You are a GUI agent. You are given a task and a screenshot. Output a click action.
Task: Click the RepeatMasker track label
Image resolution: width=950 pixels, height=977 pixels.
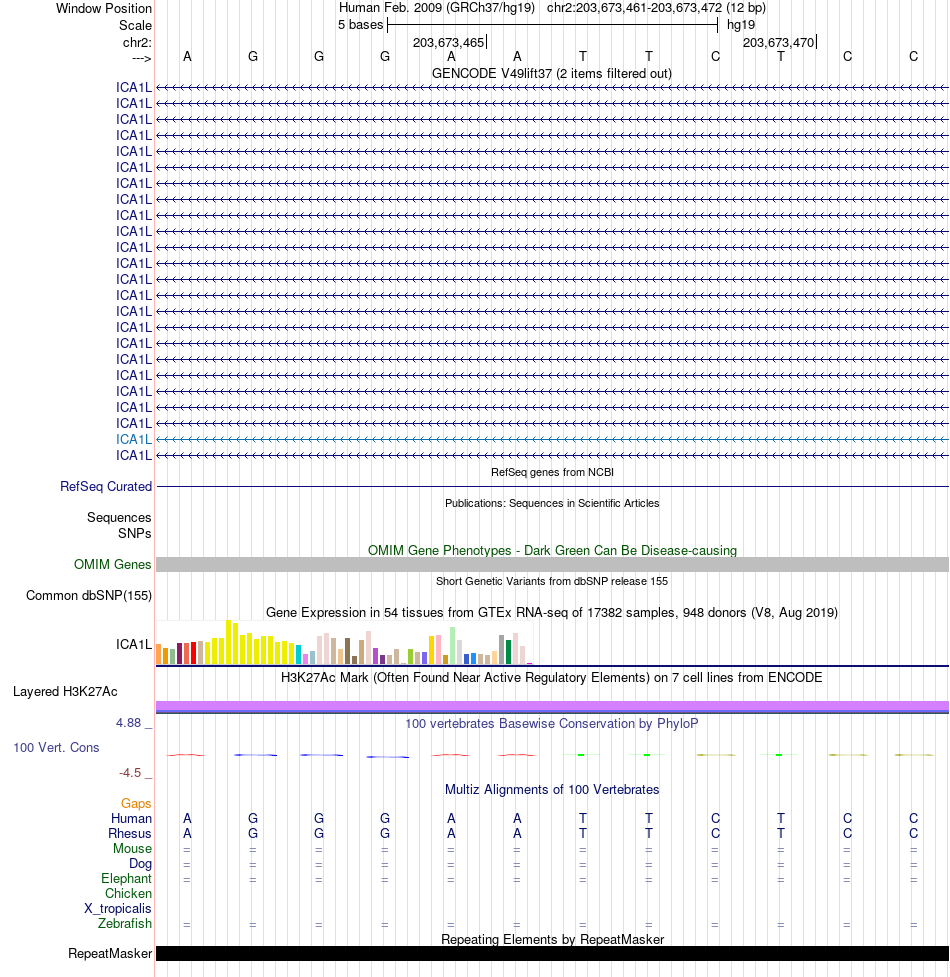click(110, 954)
